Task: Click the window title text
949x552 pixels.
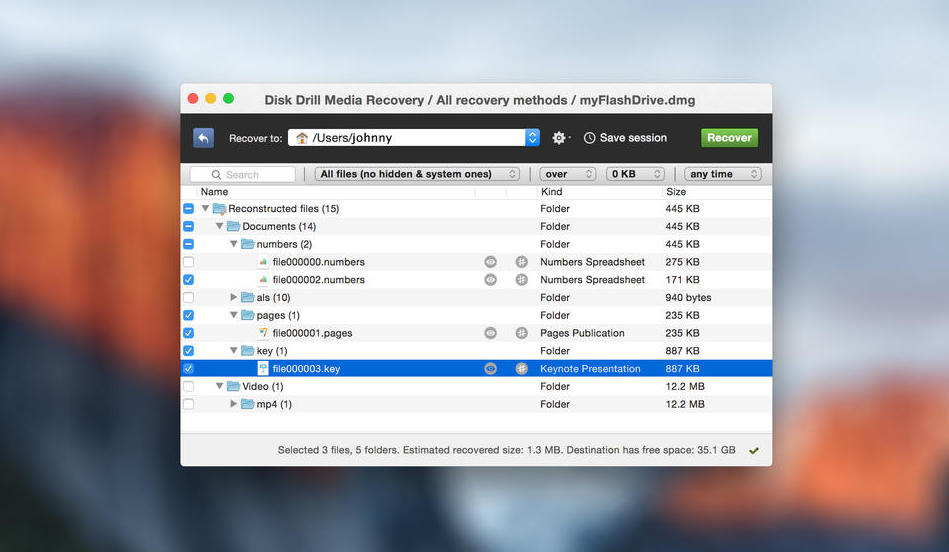Action: [479, 100]
